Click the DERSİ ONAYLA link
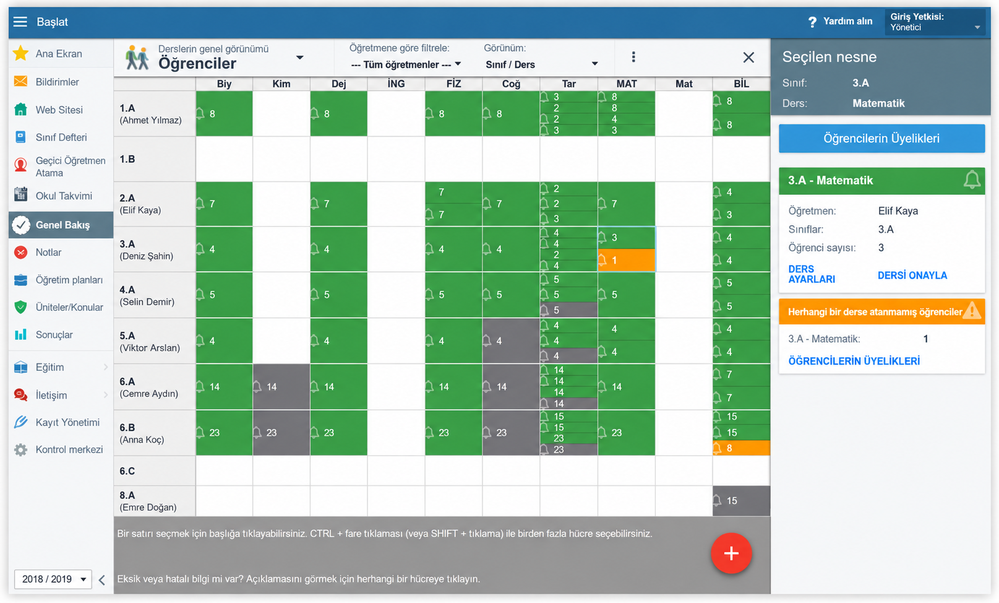This screenshot has height=603, width=999. [912, 275]
